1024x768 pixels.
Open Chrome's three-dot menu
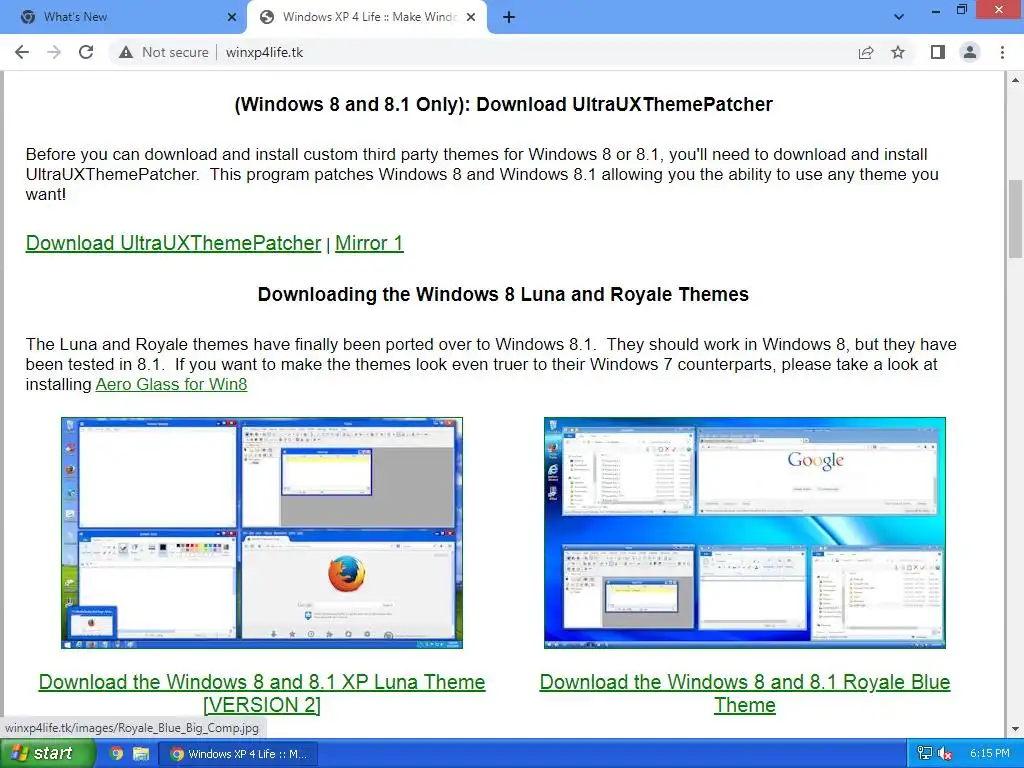(1002, 52)
